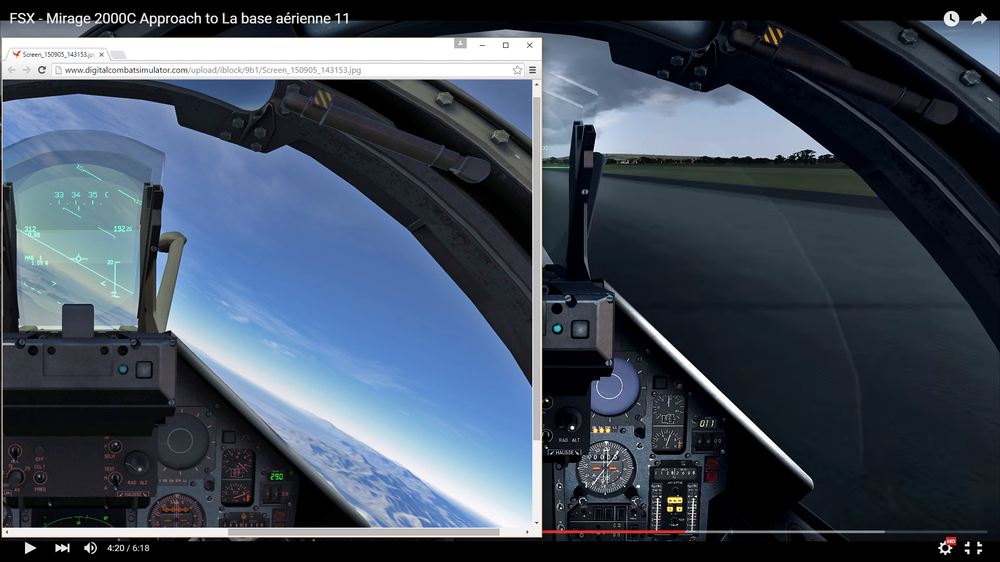This screenshot has width=1000, height=562.
Task: Minimize the browser window
Action: point(482,45)
